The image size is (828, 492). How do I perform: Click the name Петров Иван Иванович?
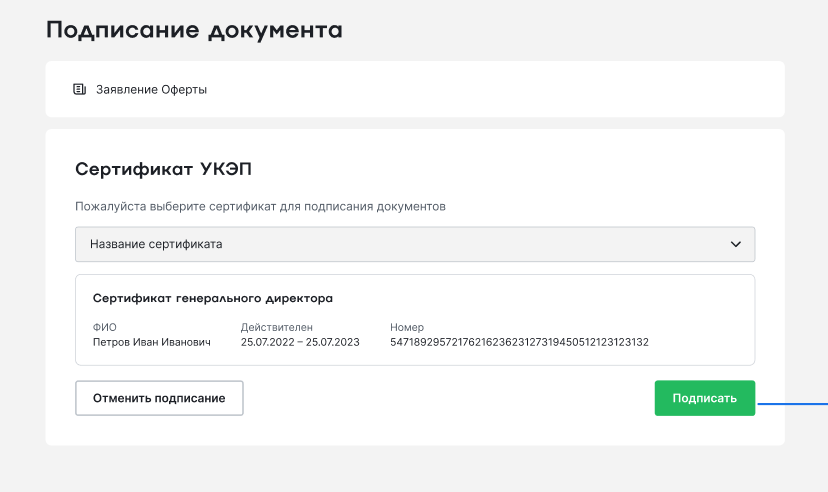click(x=151, y=342)
